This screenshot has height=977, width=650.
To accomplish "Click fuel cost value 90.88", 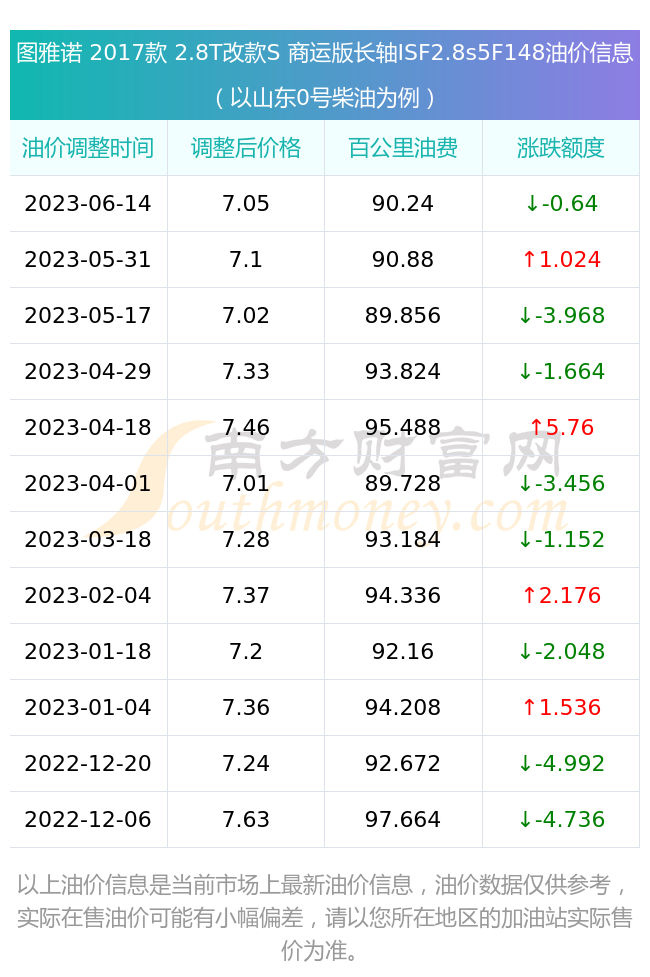I will (x=403, y=260).
